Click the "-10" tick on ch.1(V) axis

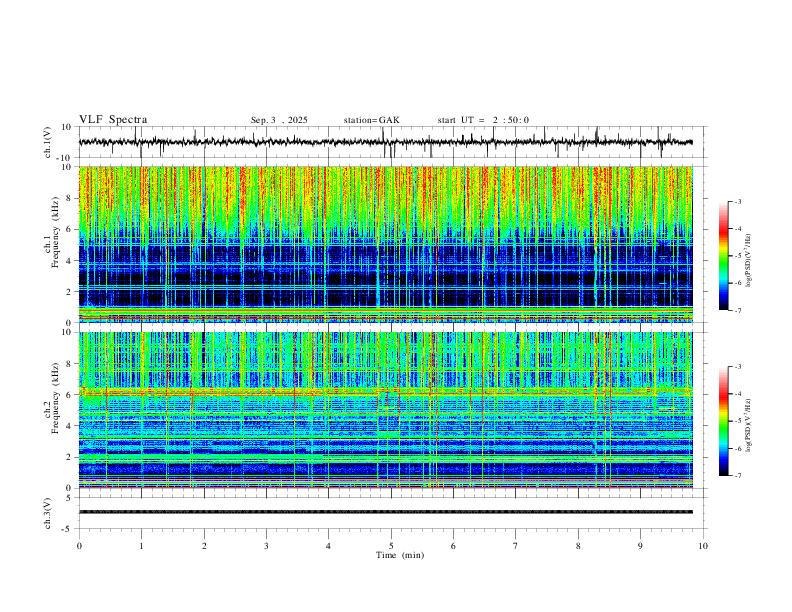pos(65,158)
